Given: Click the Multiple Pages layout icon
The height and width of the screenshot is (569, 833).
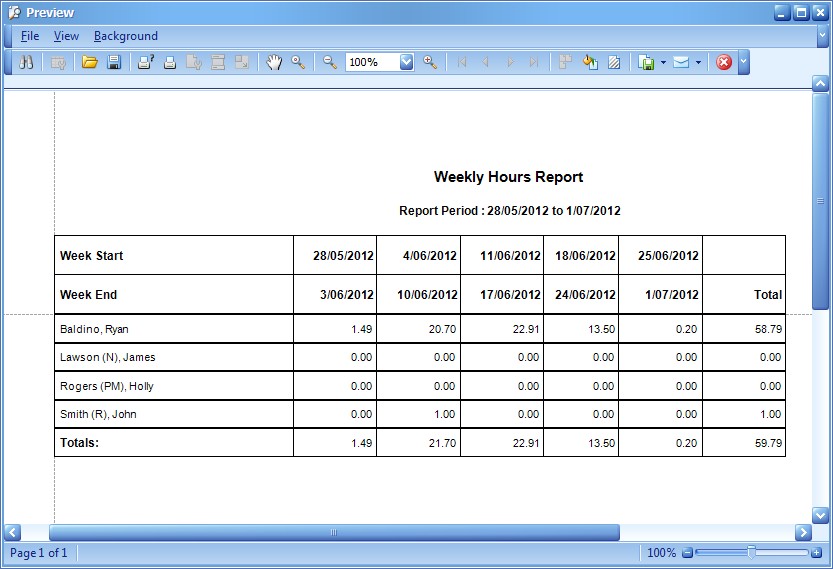Looking at the screenshot, I should click(x=565, y=62).
